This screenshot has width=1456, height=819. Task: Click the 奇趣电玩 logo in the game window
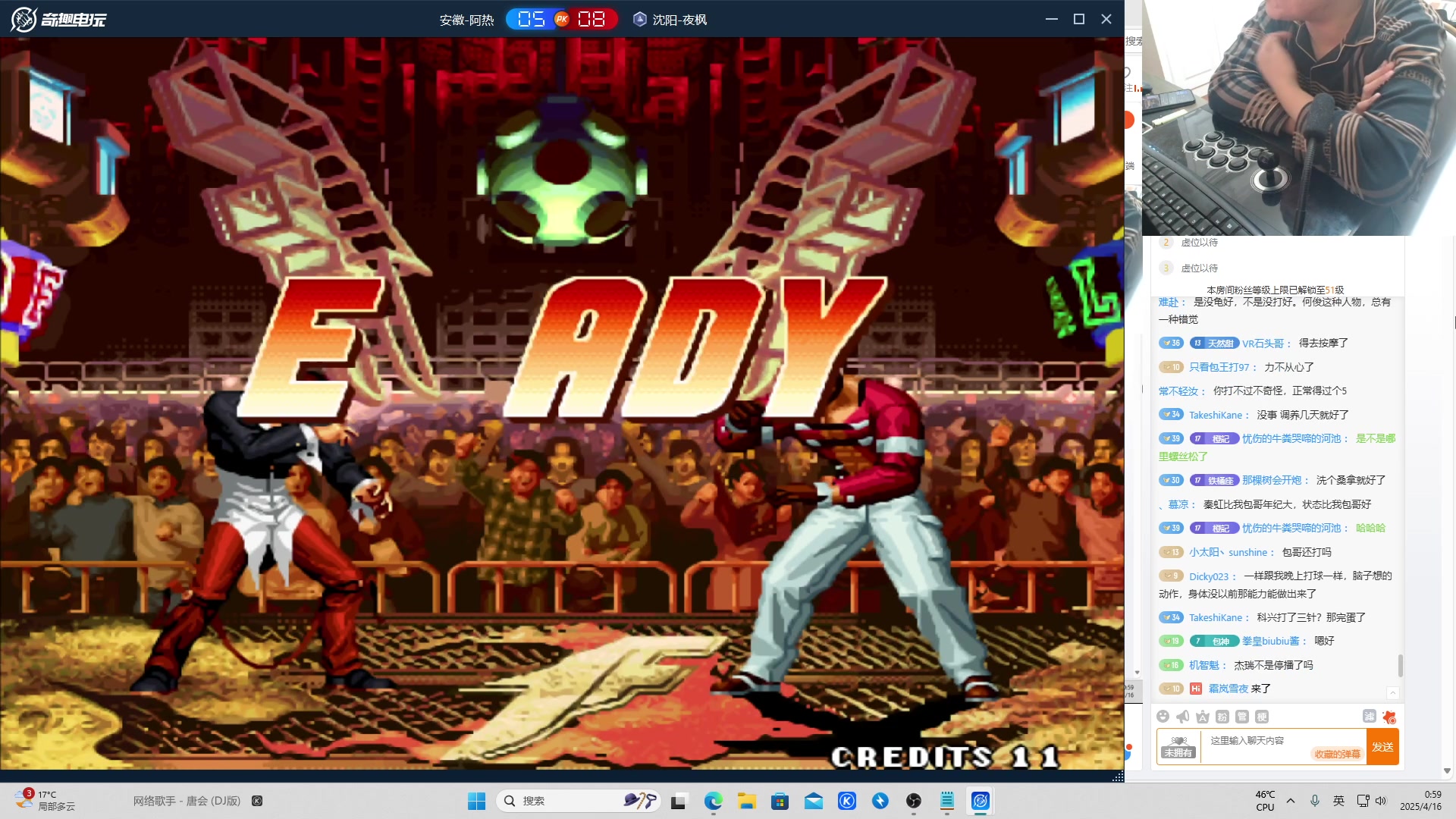pyautogui.click(x=58, y=20)
